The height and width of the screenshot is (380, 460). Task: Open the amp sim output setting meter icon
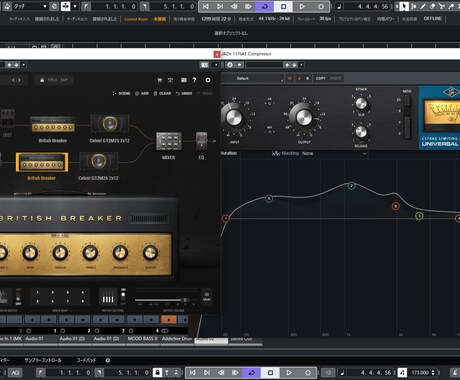point(108,297)
